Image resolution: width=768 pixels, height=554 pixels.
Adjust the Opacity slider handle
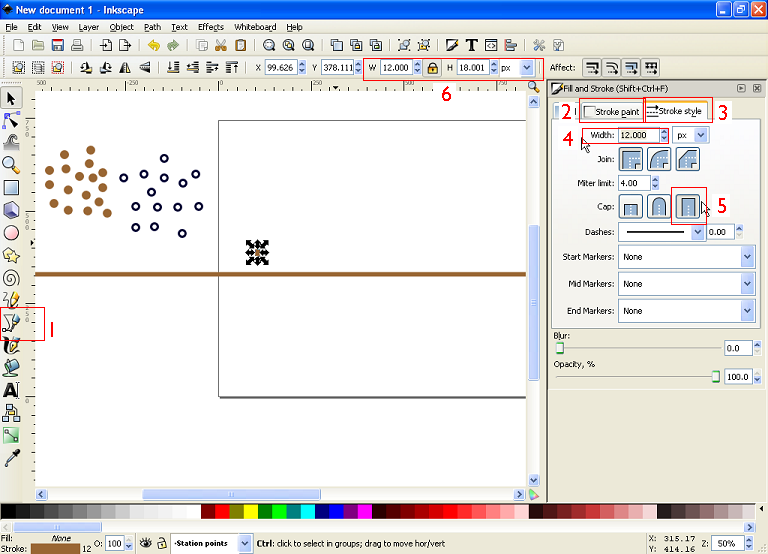click(716, 377)
